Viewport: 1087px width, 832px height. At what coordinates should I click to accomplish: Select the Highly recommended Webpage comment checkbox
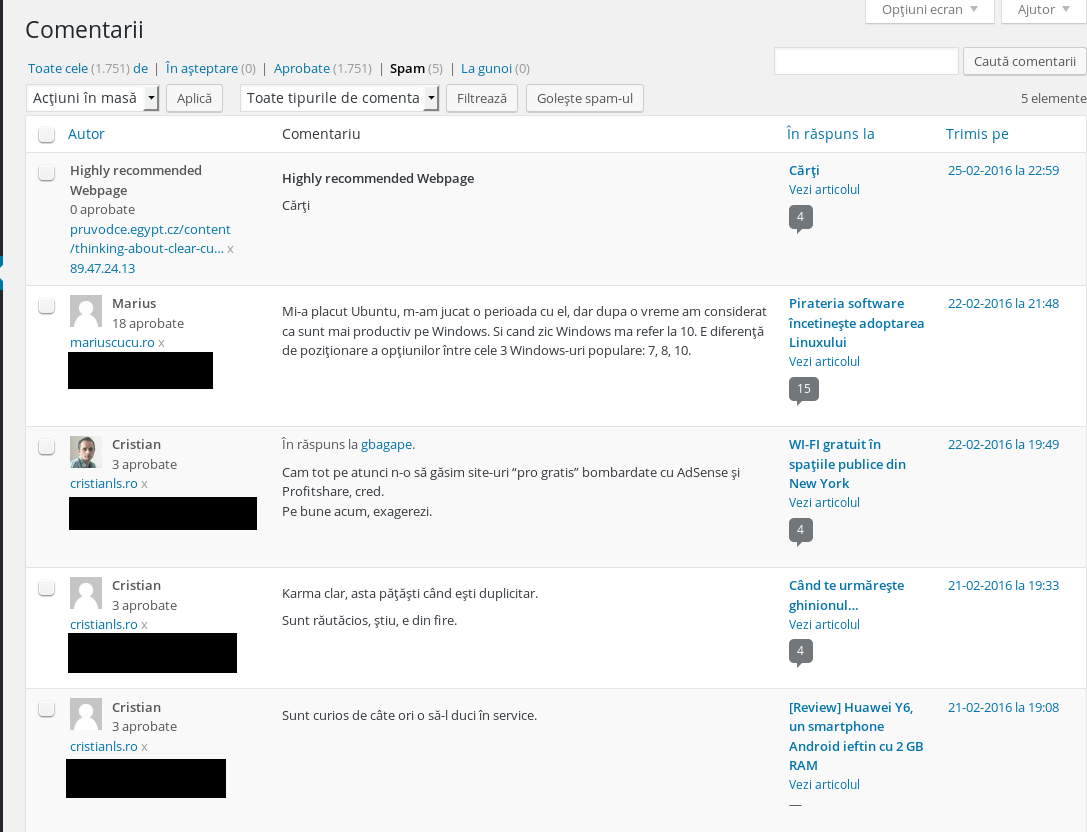[x=46, y=173]
